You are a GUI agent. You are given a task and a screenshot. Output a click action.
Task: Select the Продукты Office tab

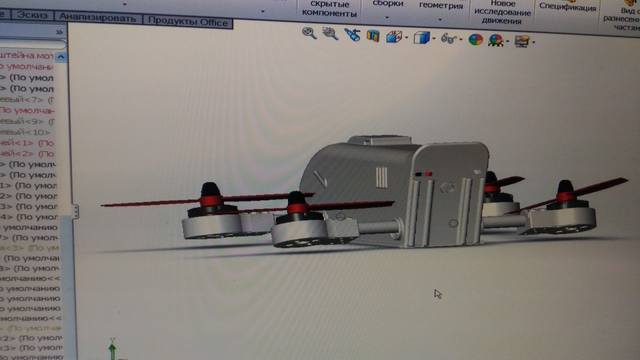point(188,21)
